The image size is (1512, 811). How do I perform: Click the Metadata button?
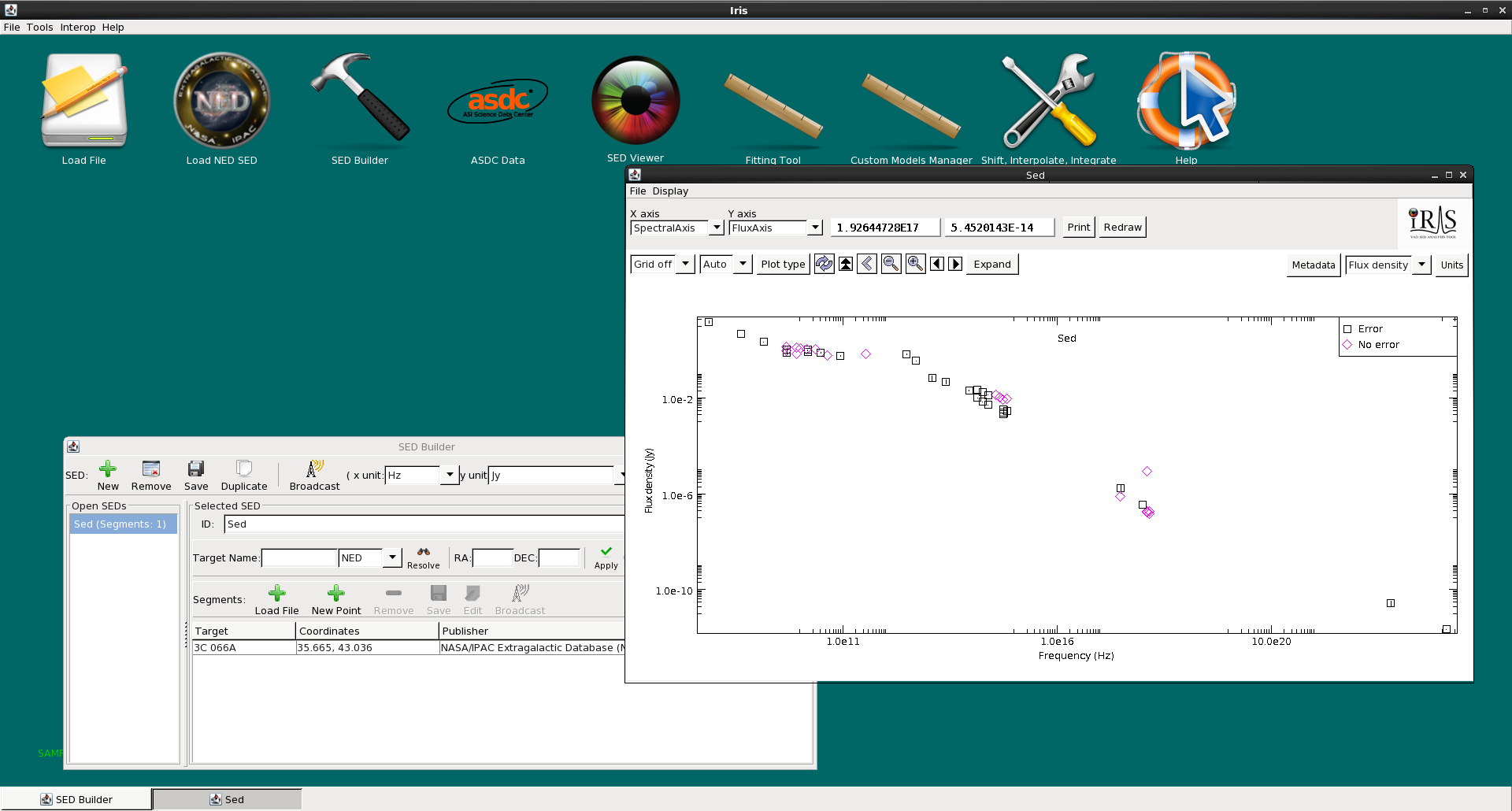(1314, 265)
